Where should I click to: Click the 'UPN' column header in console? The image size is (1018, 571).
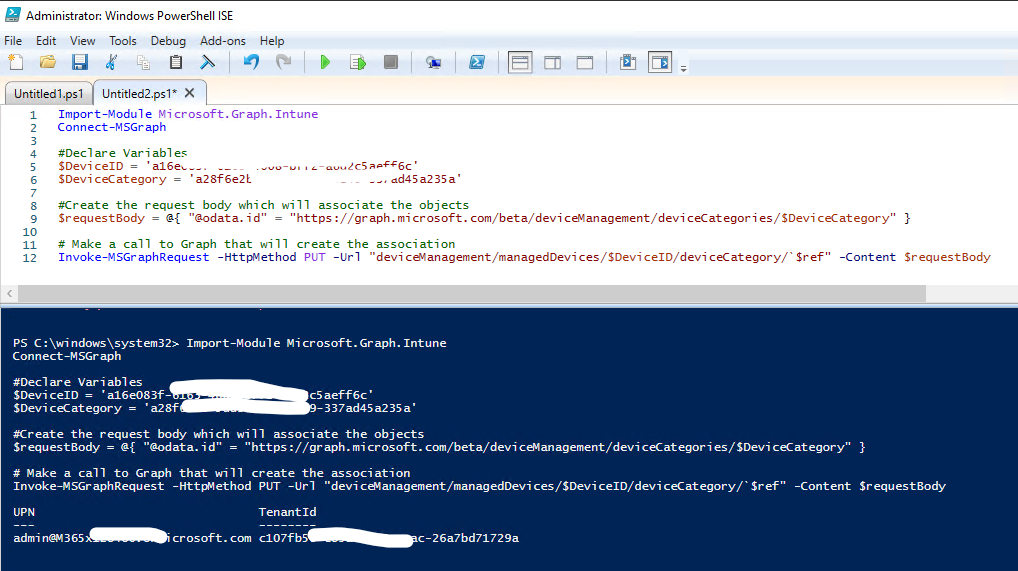click(24, 512)
